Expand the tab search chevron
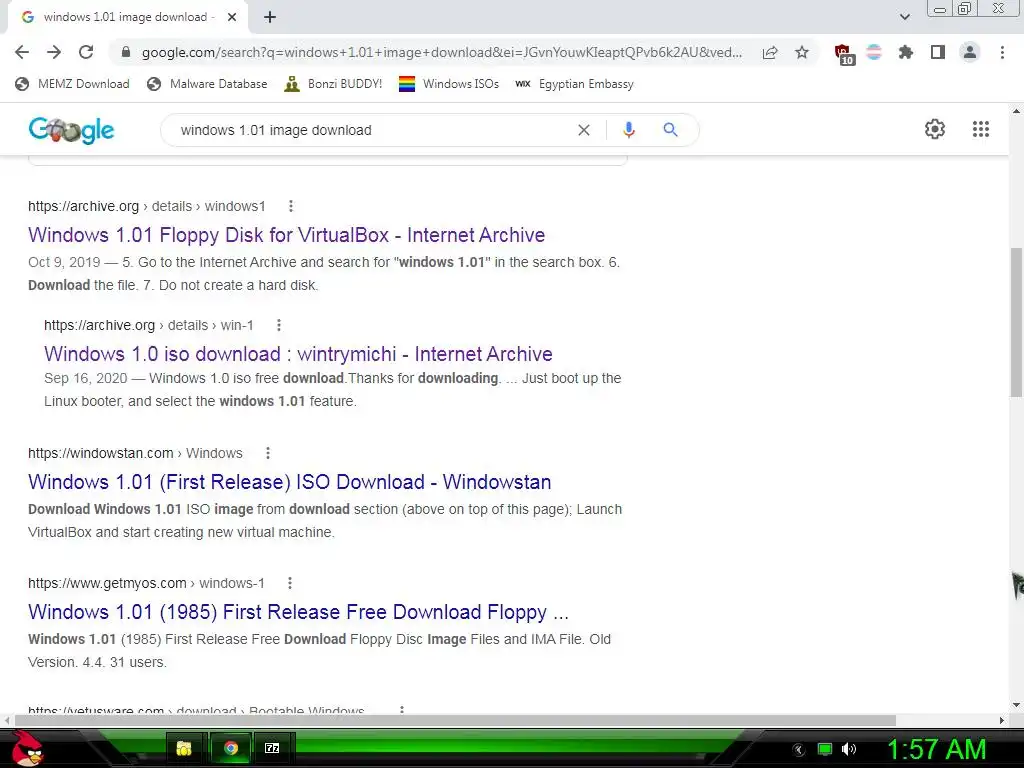Viewport: 1024px width, 768px height. click(904, 17)
